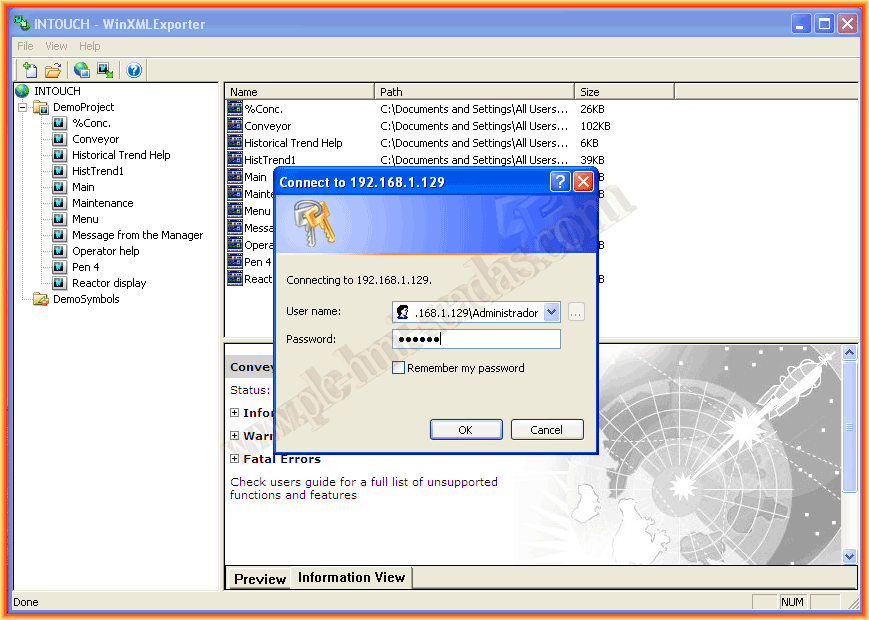Collapse the DemoProject tree node
This screenshot has width=869, height=620.
23,107
